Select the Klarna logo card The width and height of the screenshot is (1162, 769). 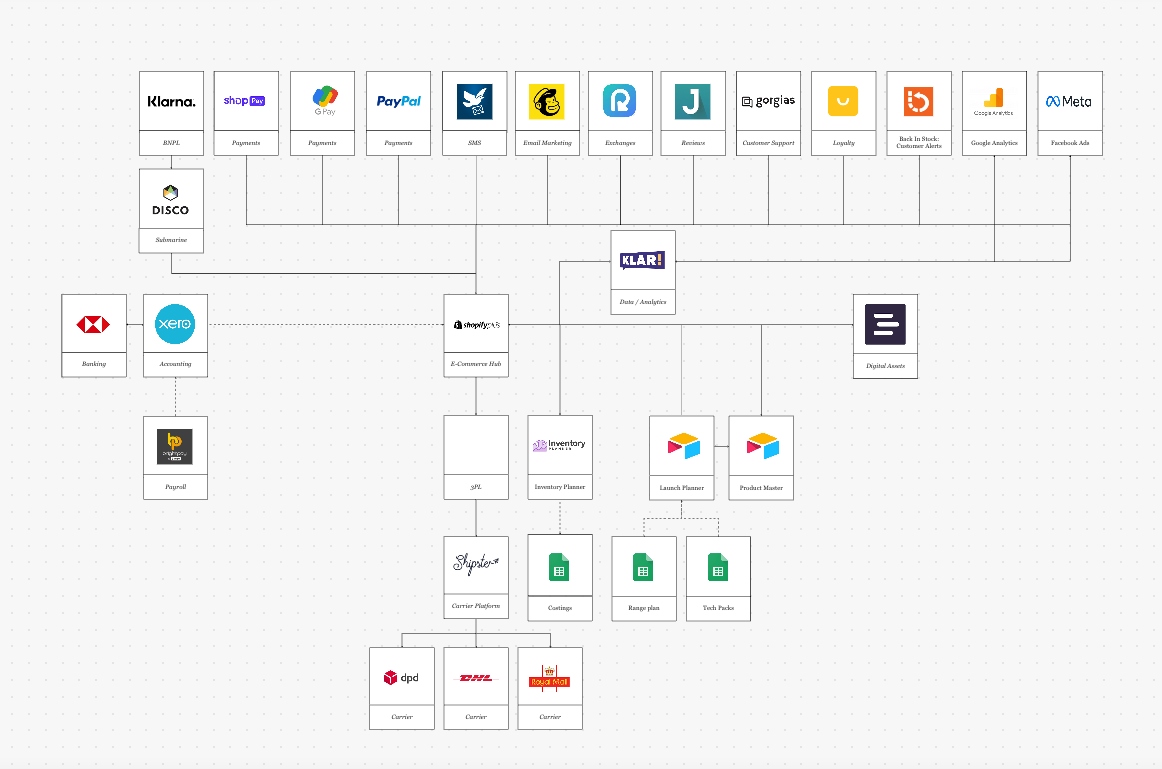click(x=171, y=101)
